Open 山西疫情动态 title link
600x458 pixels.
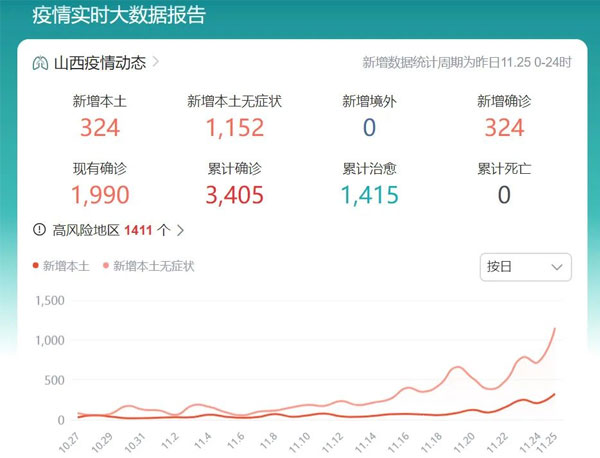coord(99,63)
